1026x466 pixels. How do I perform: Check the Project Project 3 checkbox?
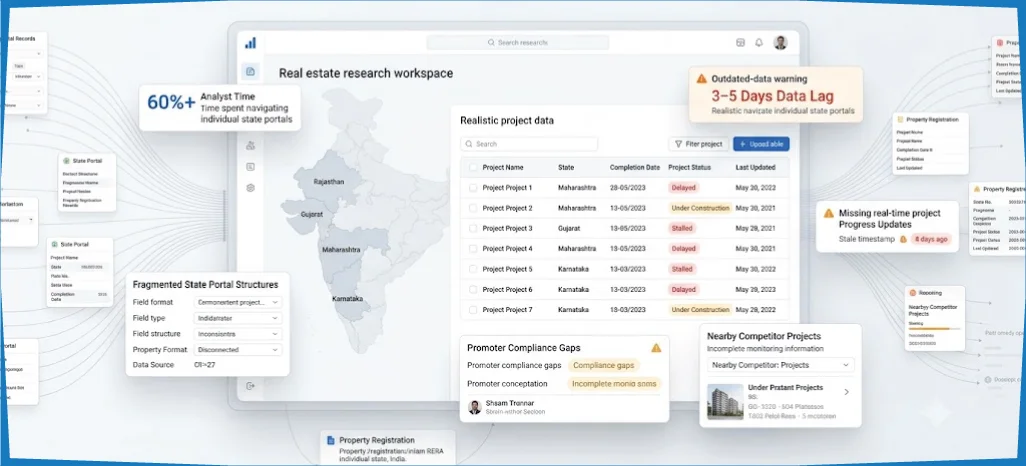pyautogui.click(x=472, y=228)
